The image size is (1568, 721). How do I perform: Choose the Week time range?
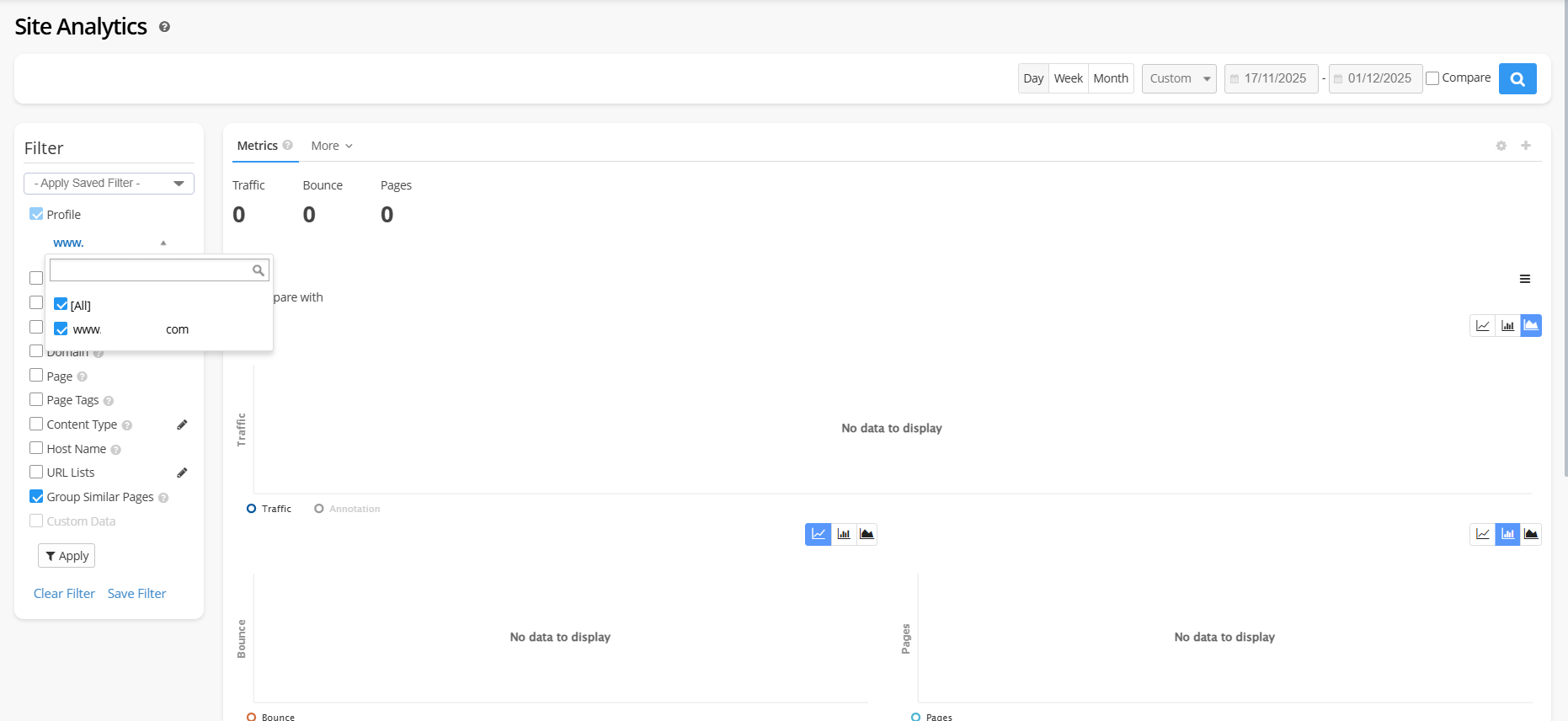point(1068,79)
